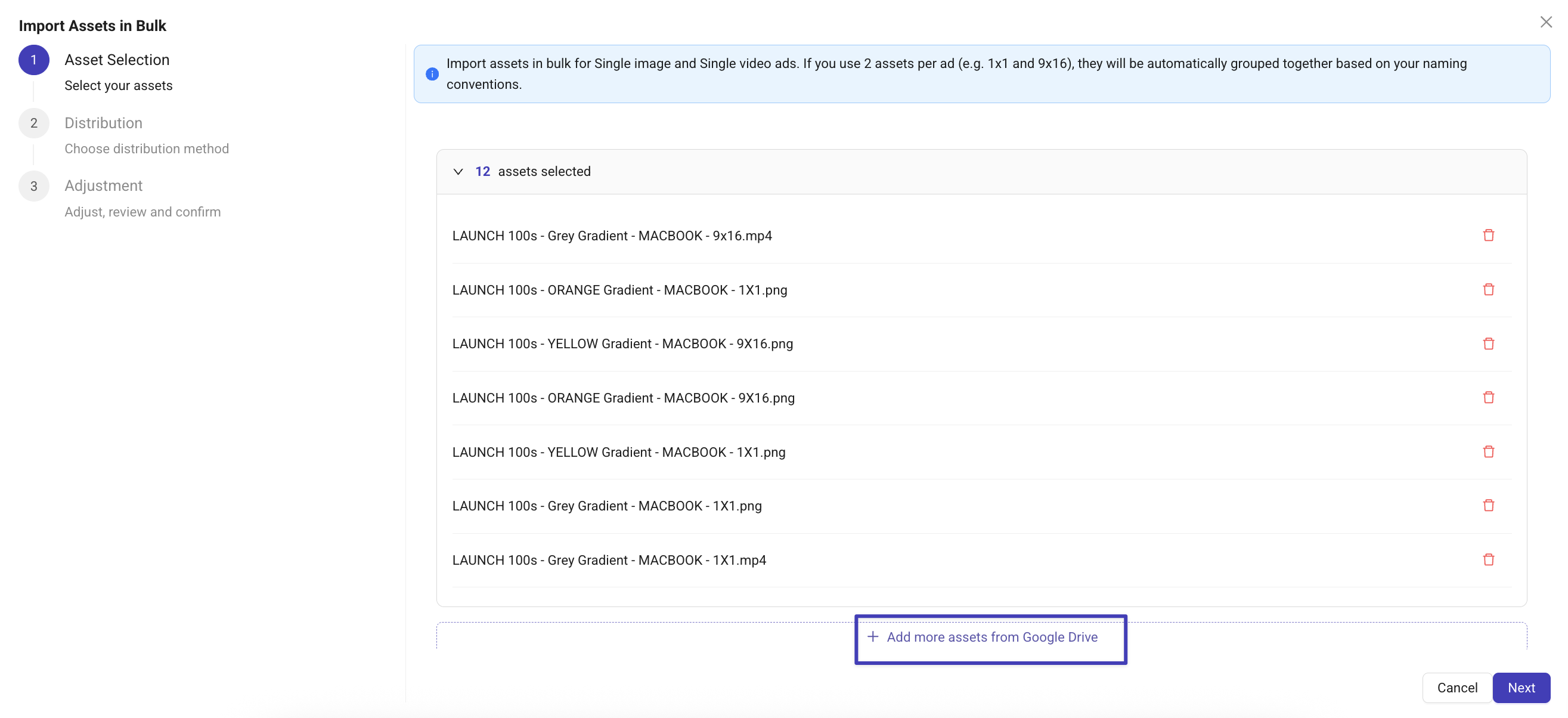1568x718 pixels.
Task: Delete YELLOW Gradient MACBOOK 9X16.png asset
Action: [x=1488, y=343]
